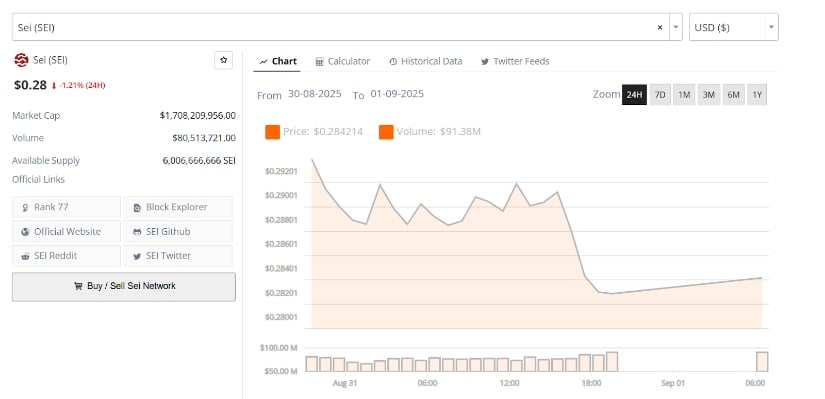Click the Twitter Feeds bird icon

pyautogui.click(x=485, y=62)
